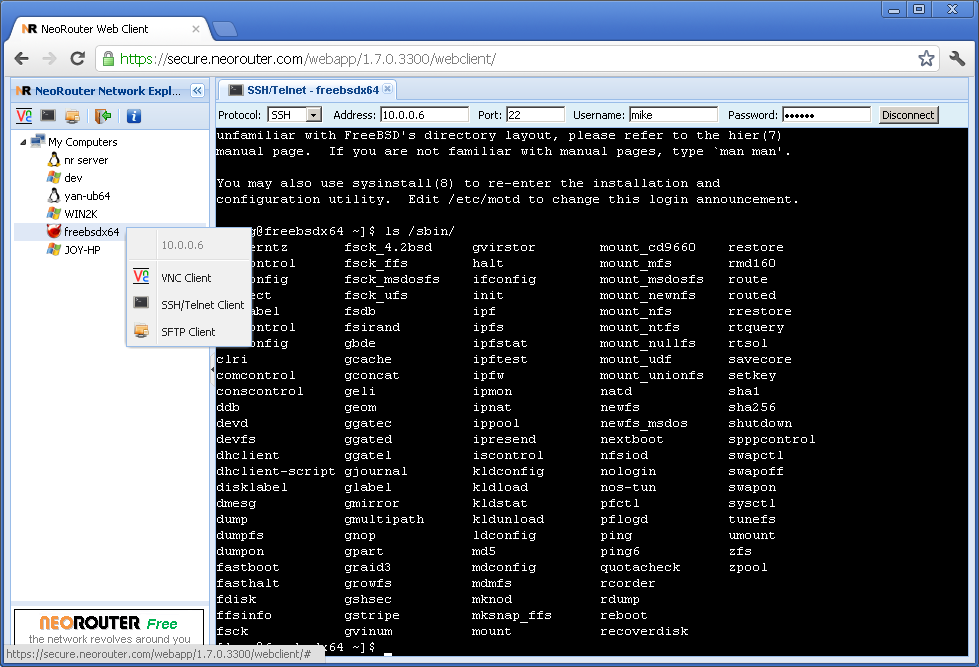
Task: Click the NeoRouter Free banner link
Action: [x=108, y=626]
